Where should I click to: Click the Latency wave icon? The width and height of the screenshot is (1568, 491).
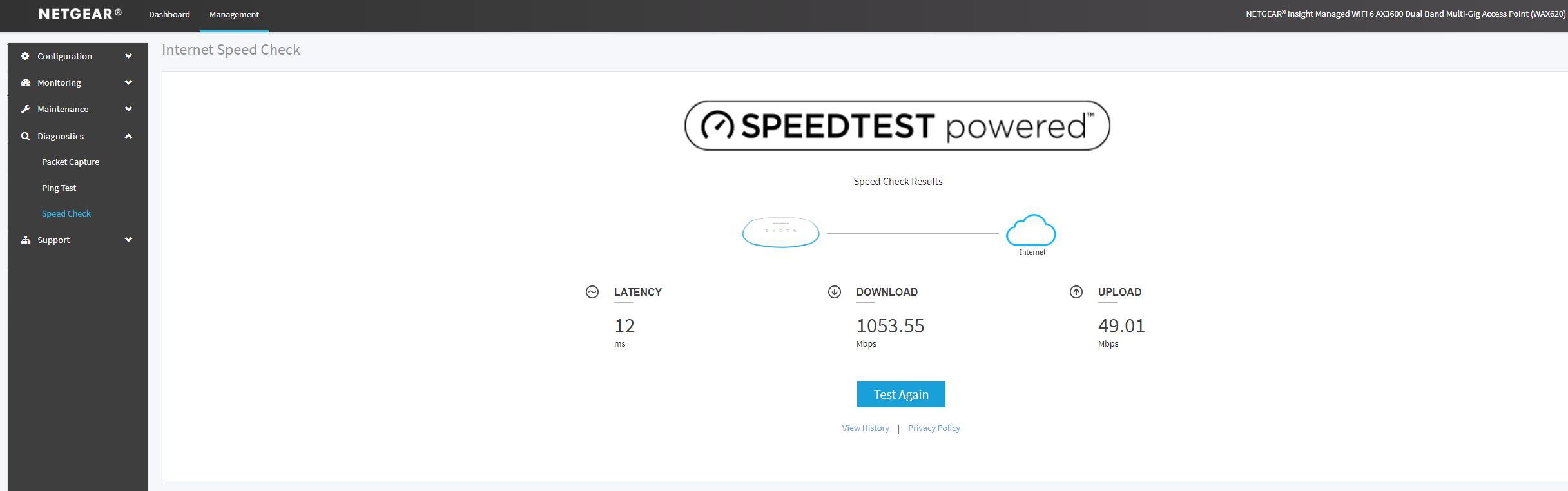tap(592, 292)
